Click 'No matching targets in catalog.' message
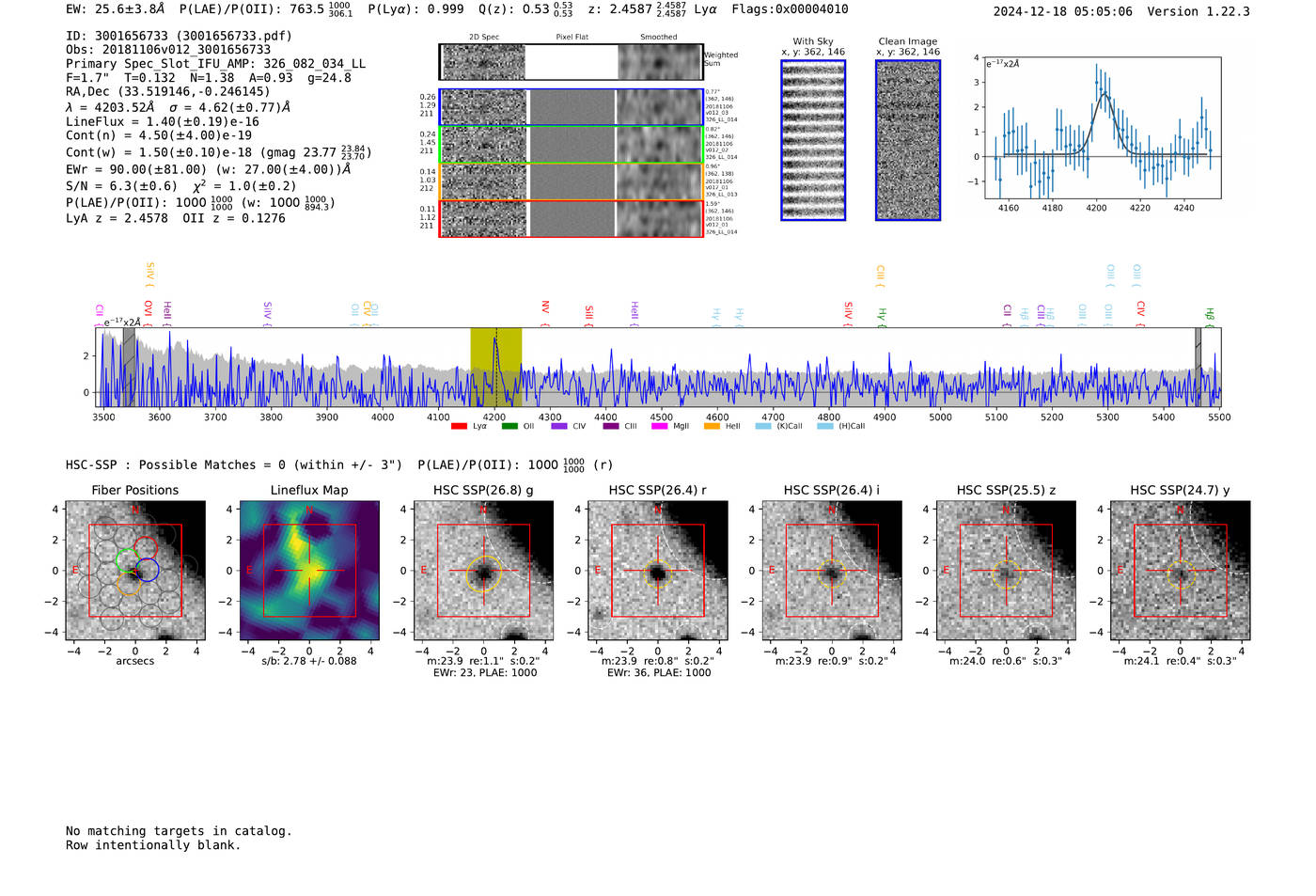This screenshot has width=1316, height=896. coord(179,831)
